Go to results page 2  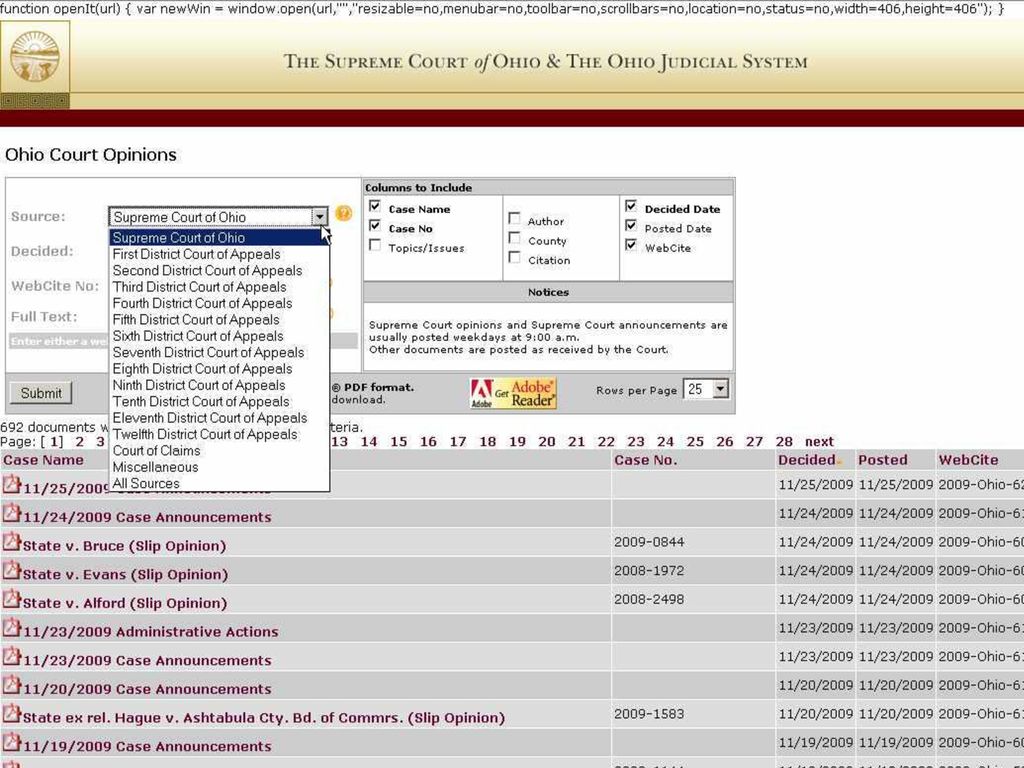pyautogui.click(x=80, y=441)
